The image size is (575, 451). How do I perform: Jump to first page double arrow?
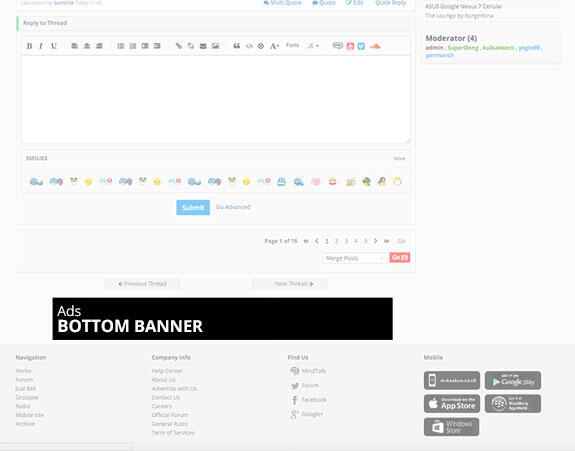306,241
